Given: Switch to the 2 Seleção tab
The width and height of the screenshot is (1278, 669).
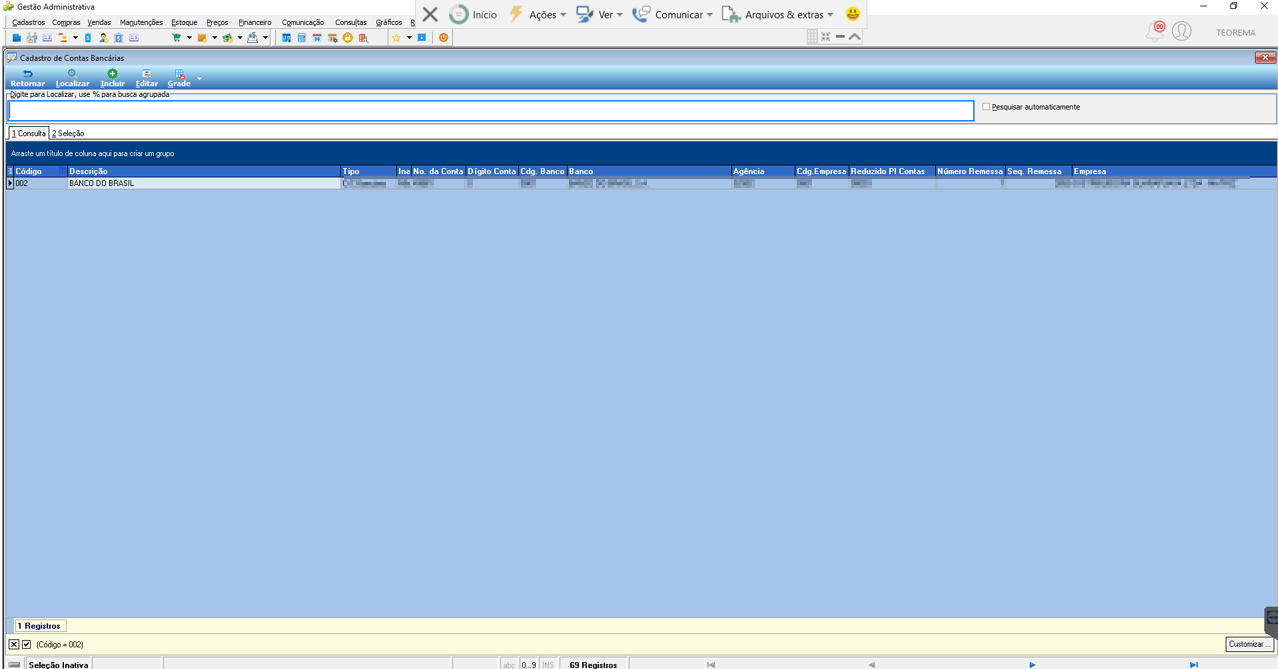Looking at the screenshot, I should coord(68,133).
